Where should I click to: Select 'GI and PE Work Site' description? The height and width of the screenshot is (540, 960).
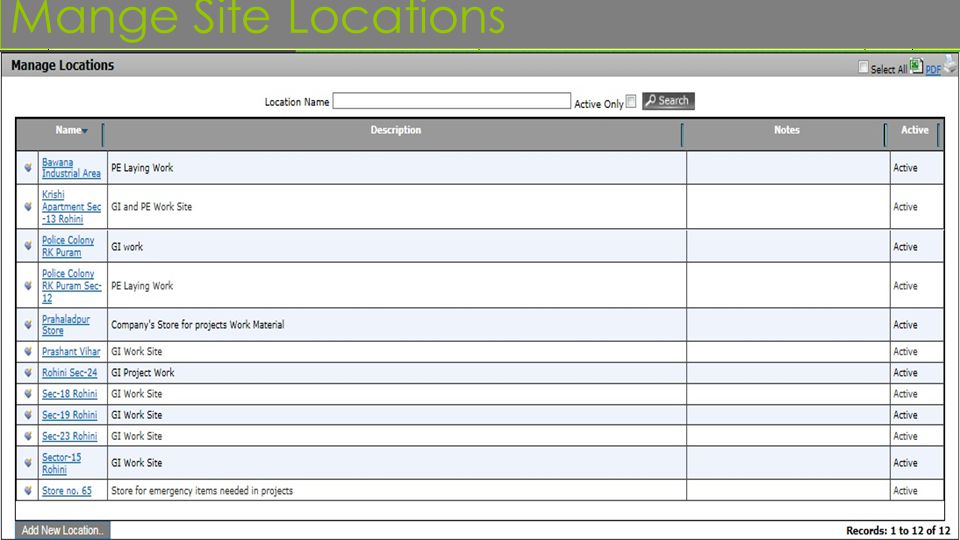point(151,207)
